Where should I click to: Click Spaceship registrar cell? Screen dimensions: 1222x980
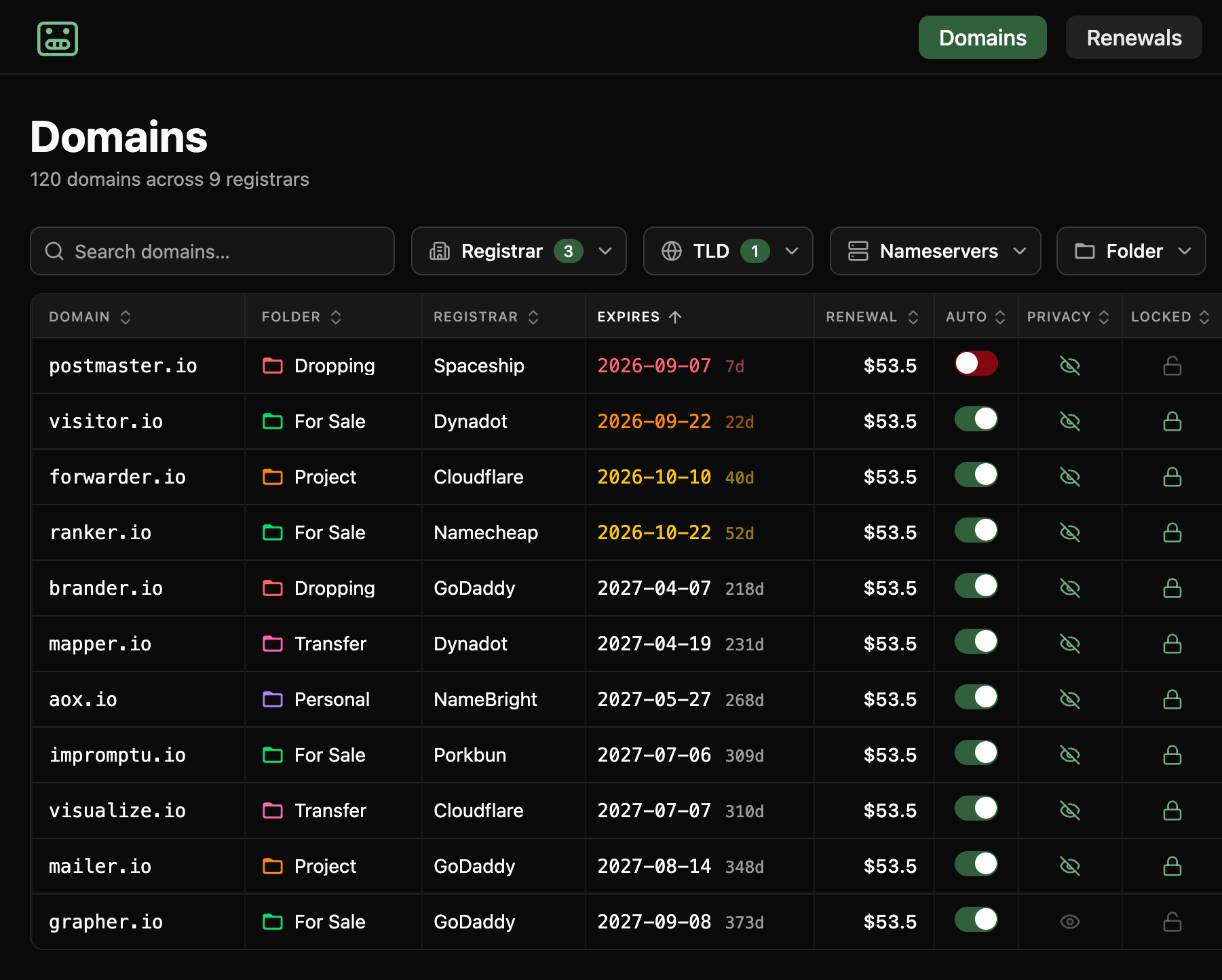coord(479,366)
